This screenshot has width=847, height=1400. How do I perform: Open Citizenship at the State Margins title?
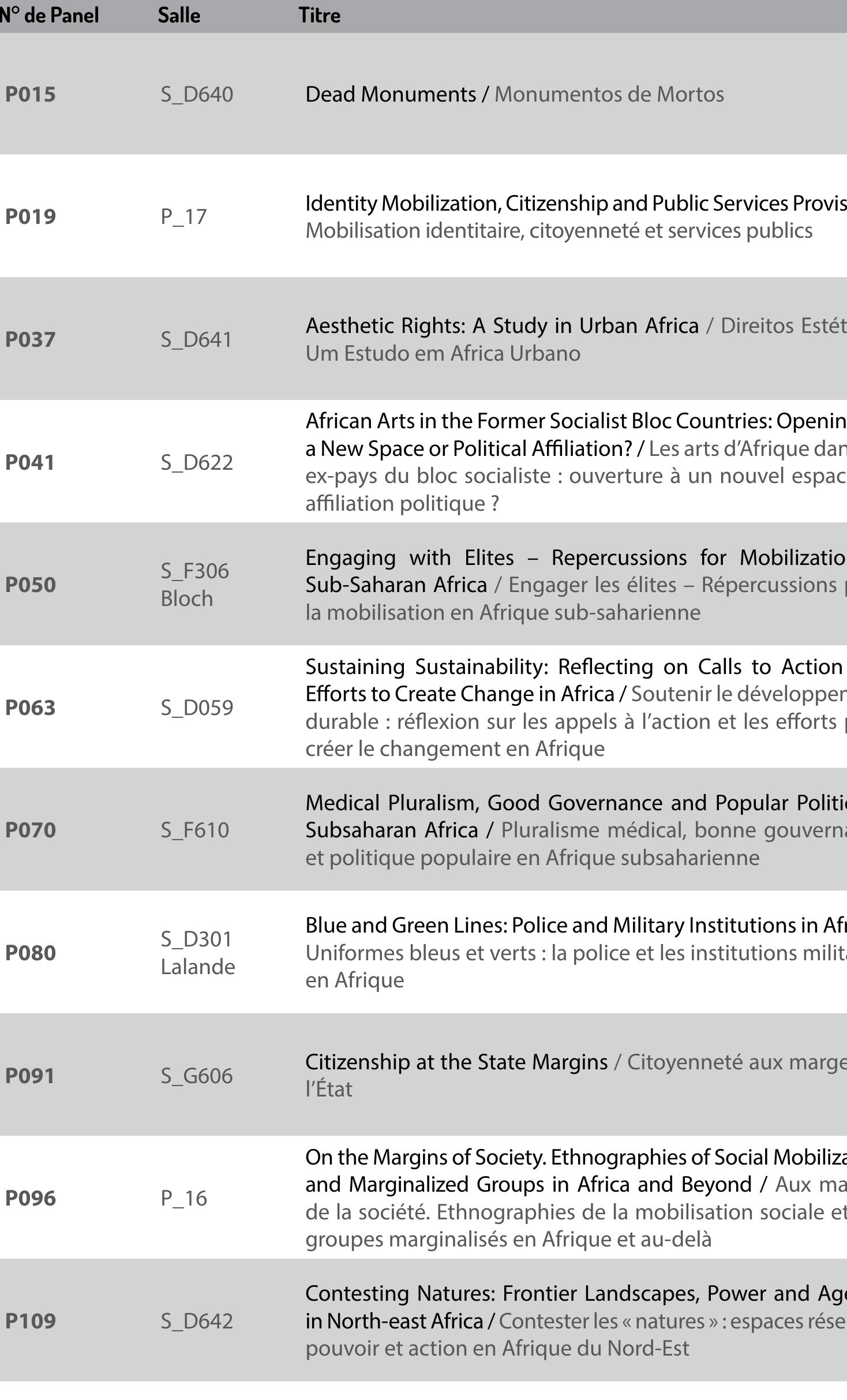click(x=456, y=1062)
